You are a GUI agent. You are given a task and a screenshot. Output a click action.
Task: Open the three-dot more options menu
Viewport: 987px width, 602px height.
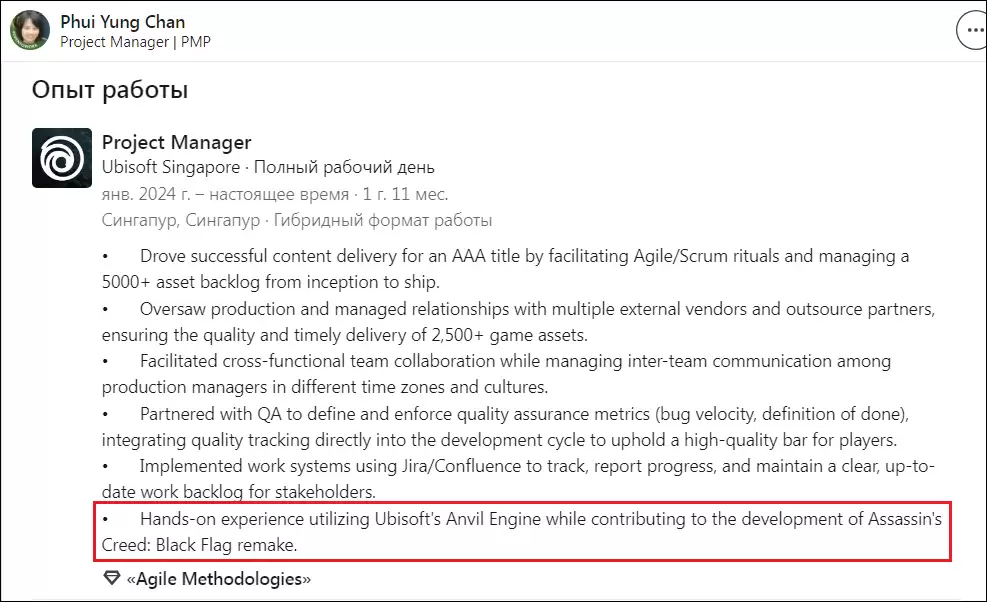pos(973,31)
